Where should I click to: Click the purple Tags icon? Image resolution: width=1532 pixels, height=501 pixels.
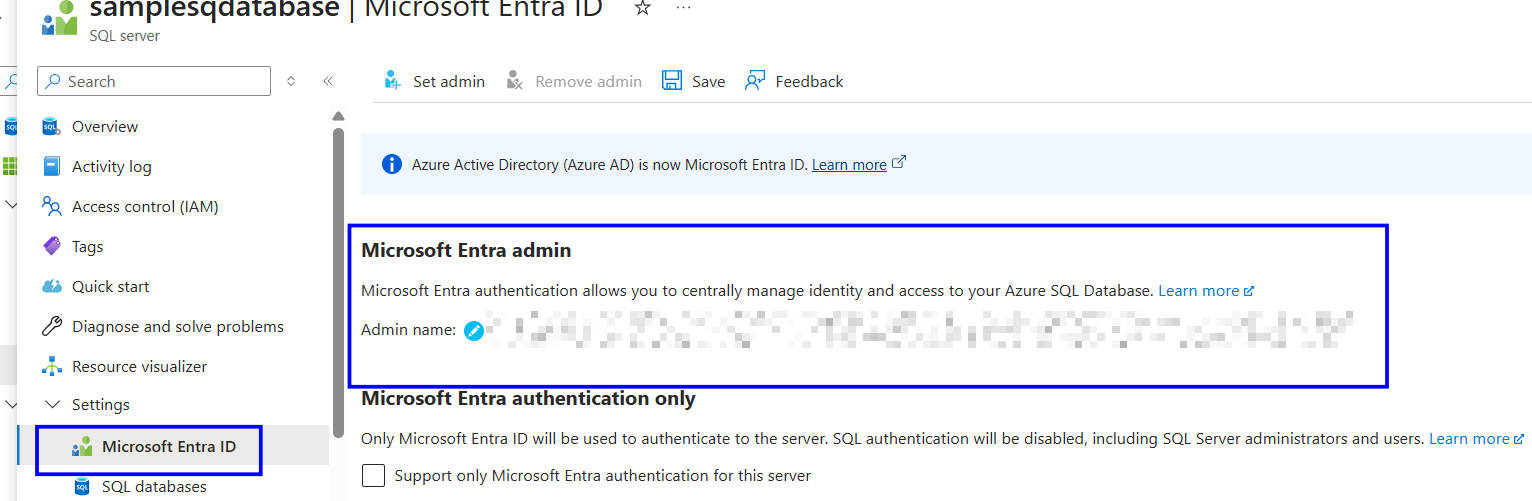tap(51, 246)
